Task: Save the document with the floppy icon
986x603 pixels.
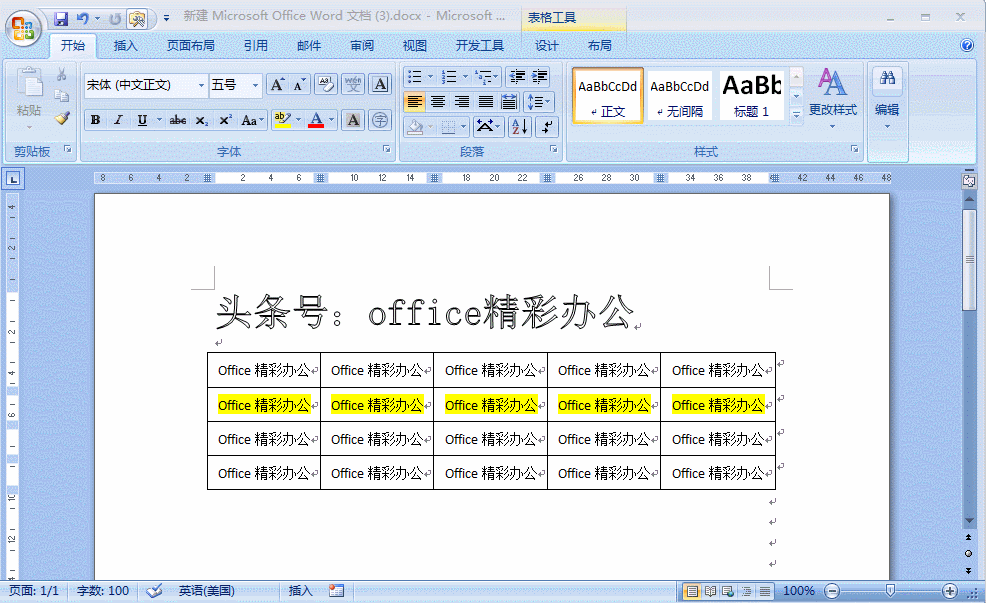Action: click(61, 19)
